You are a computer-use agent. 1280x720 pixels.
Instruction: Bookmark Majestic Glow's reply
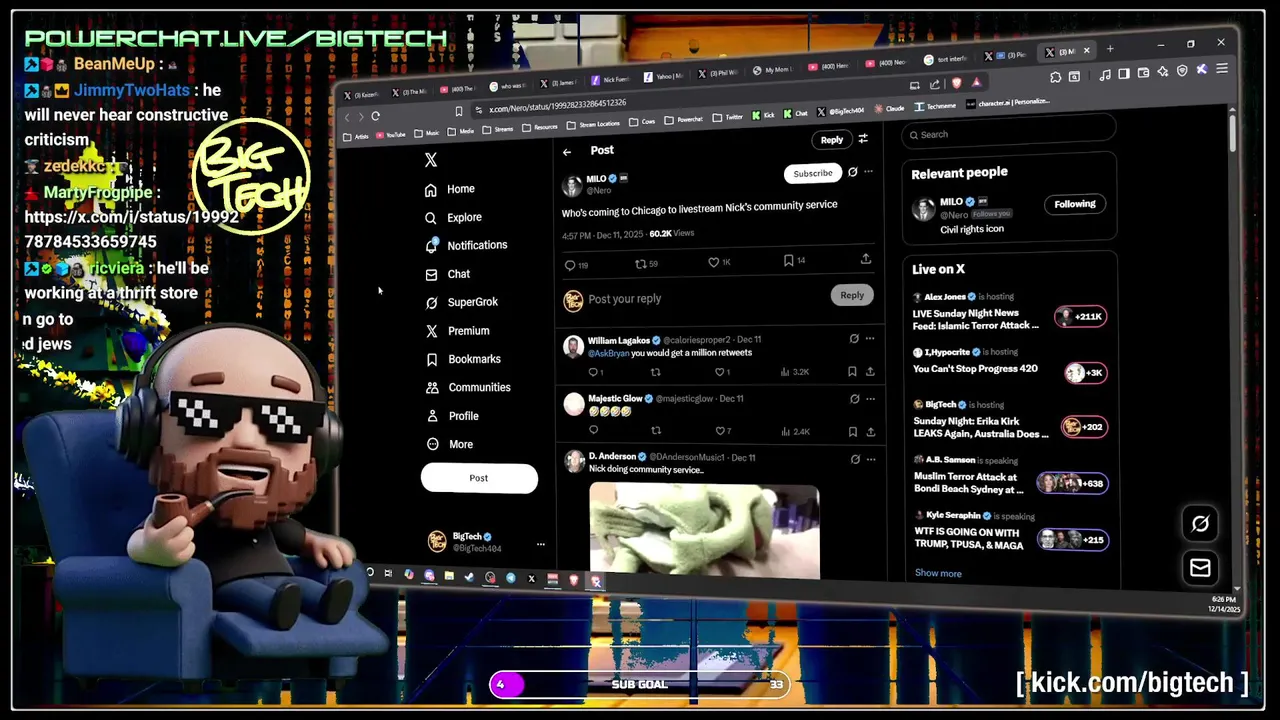point(852,431)
